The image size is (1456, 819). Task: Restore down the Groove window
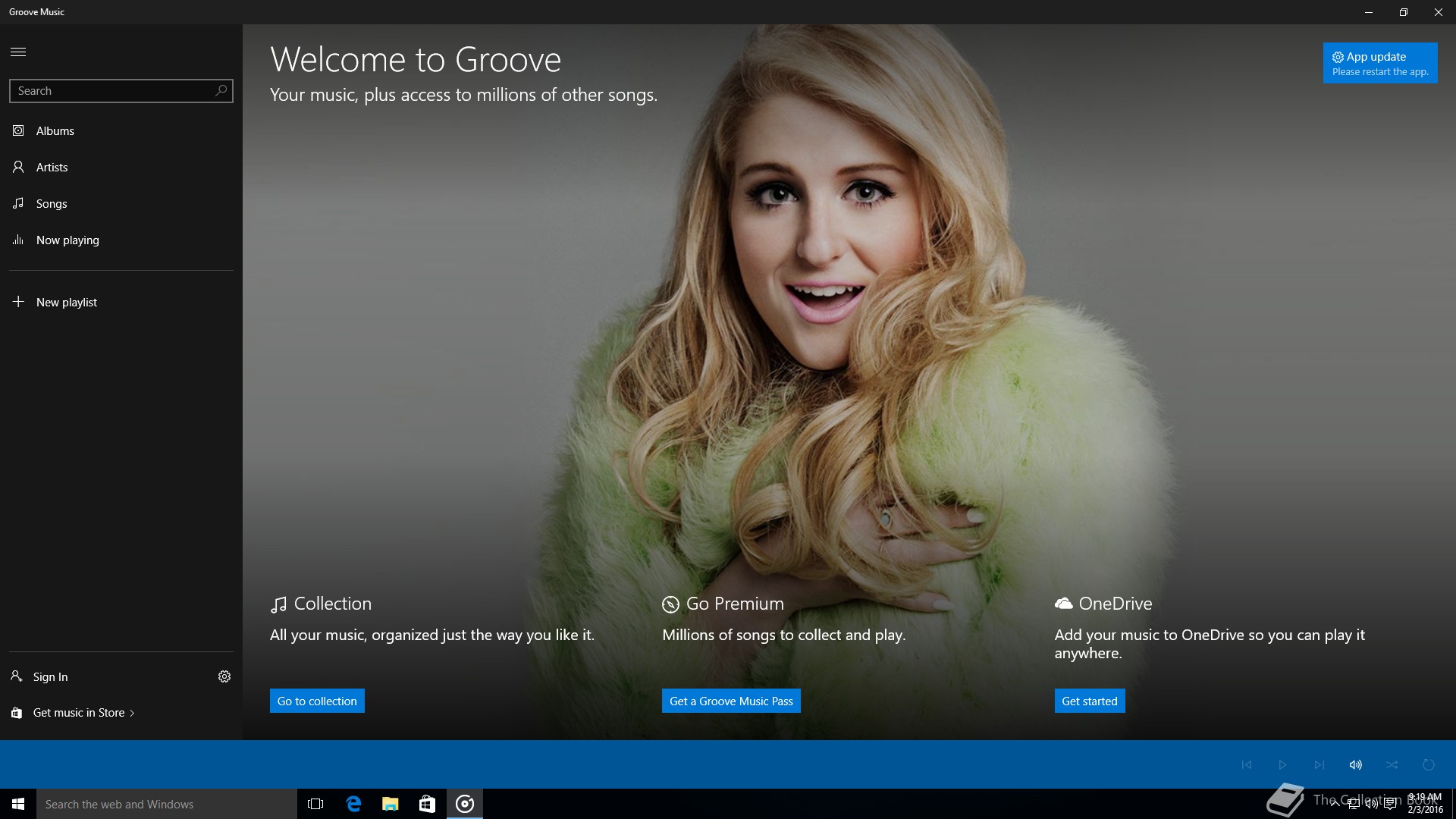coord(1403,12)
